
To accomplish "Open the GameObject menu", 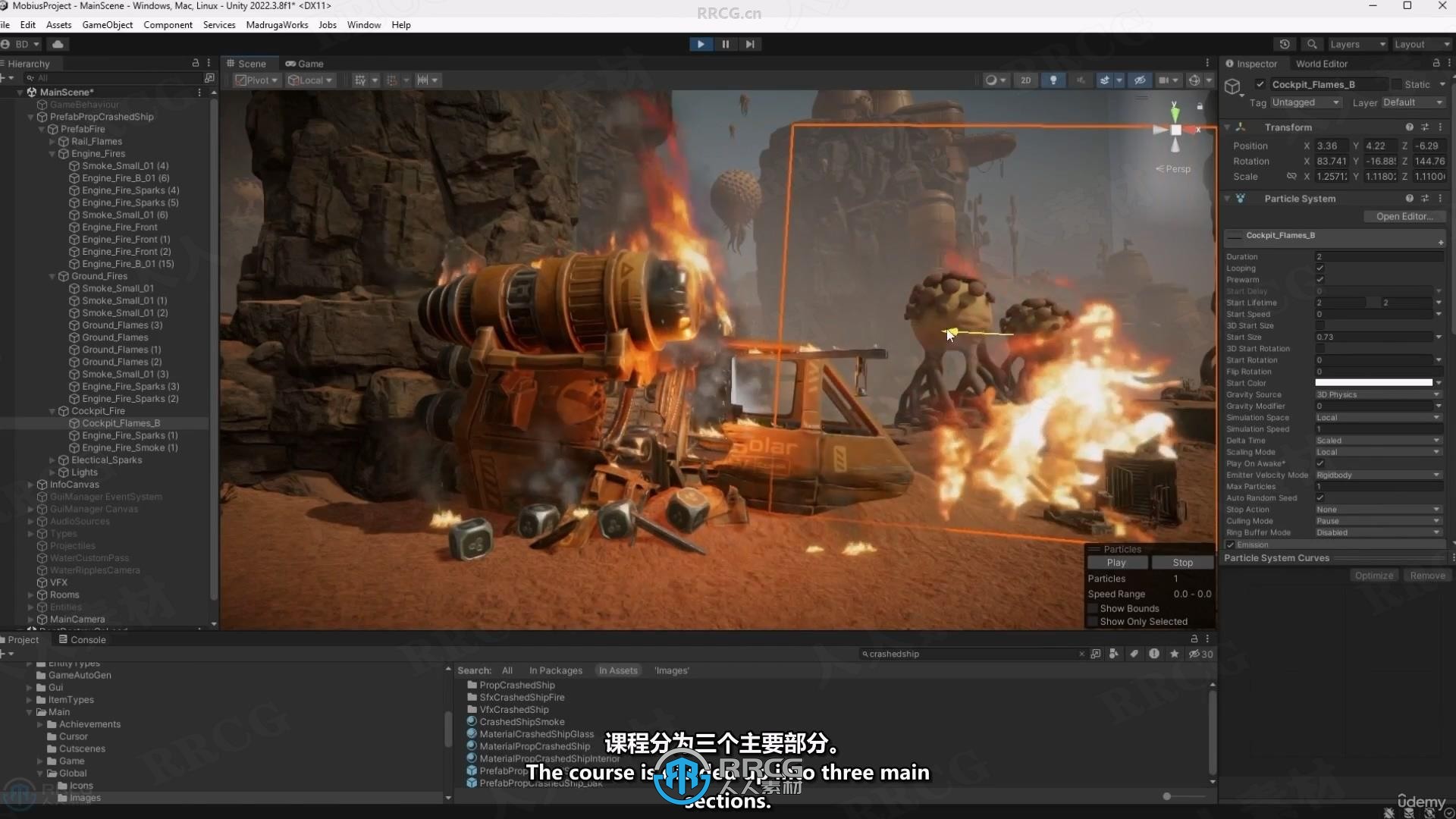I will [107, 24].
